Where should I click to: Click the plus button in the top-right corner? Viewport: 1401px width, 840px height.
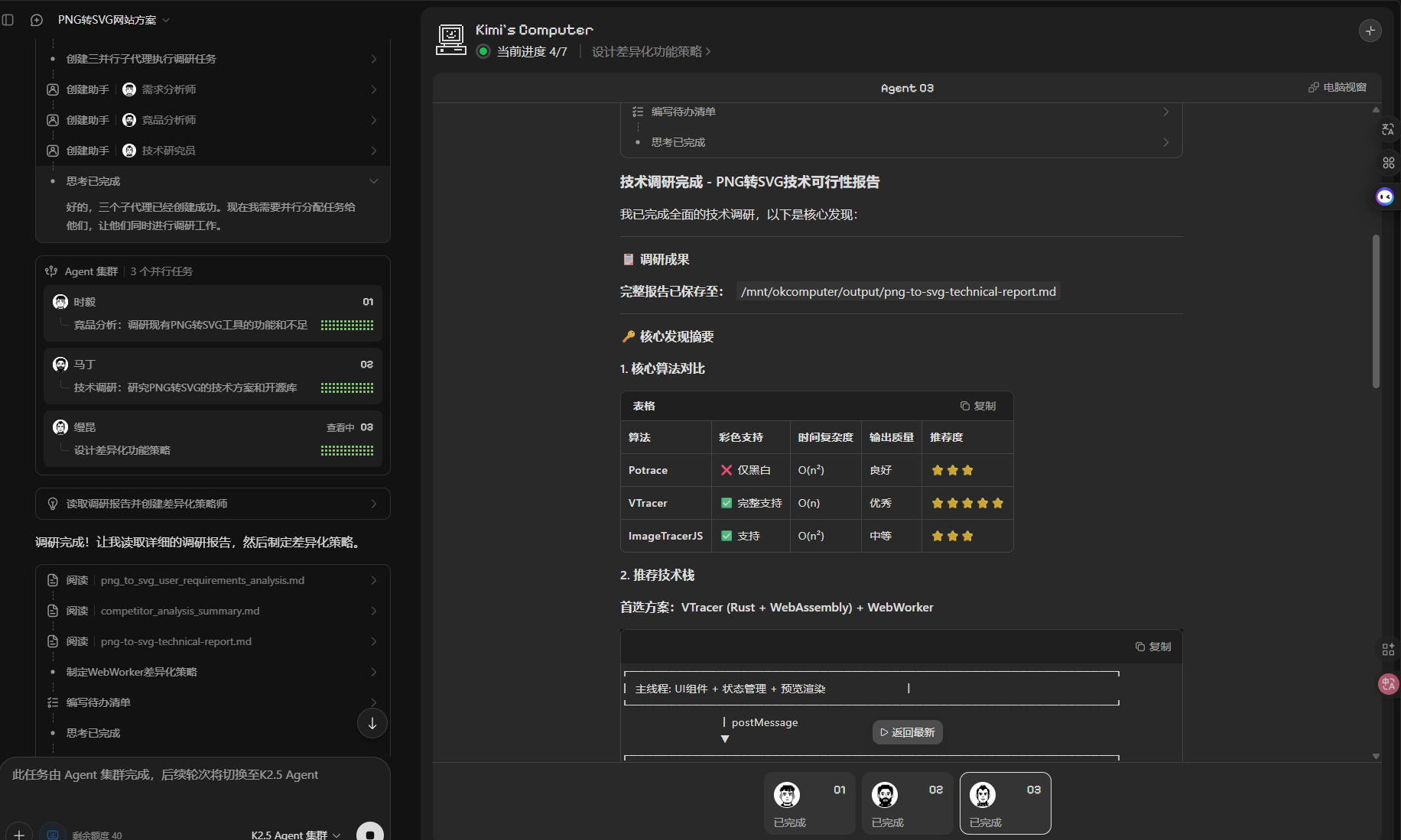point(1370,31)
